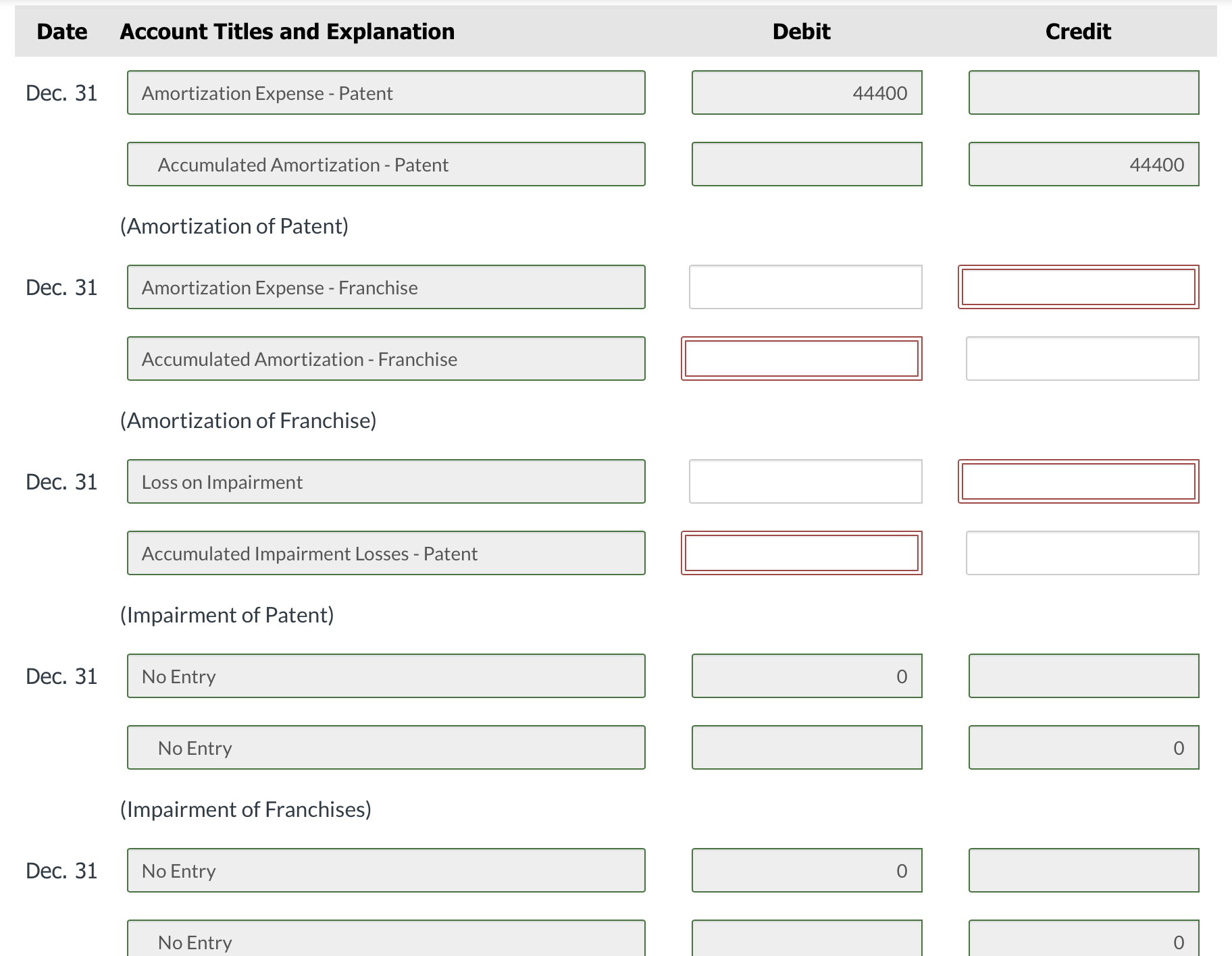Click first No Entry field above Impairment of Franchises

coord(386,676)
